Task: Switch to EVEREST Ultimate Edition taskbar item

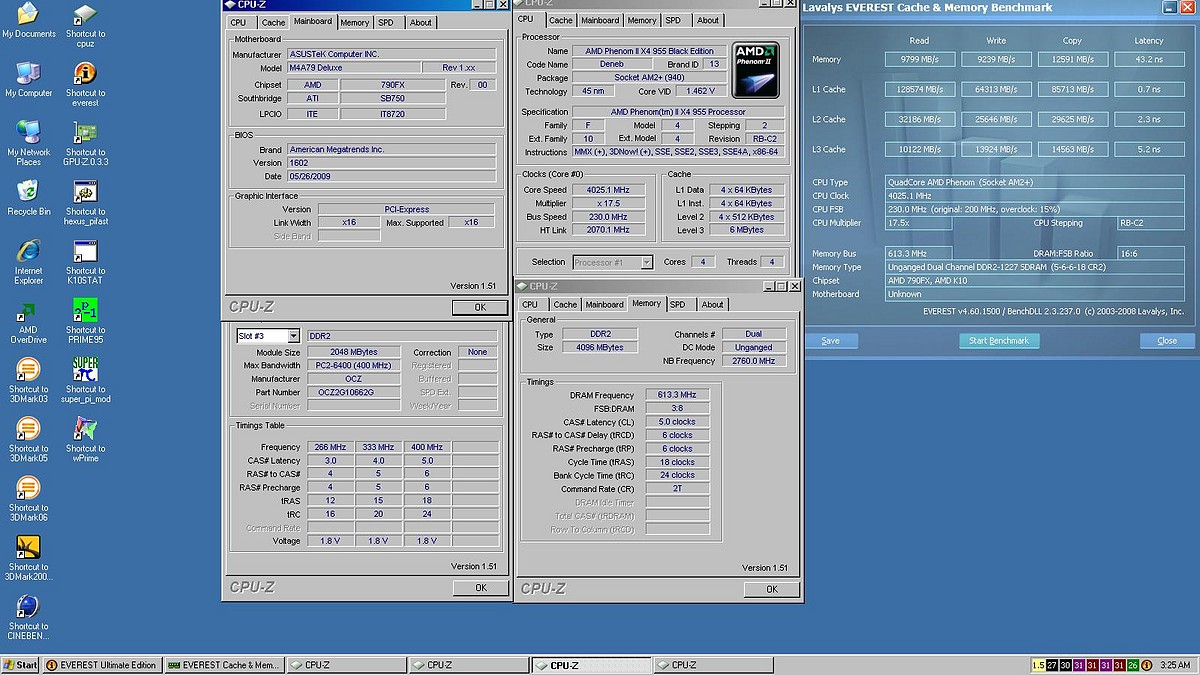Action: point(101,665)
